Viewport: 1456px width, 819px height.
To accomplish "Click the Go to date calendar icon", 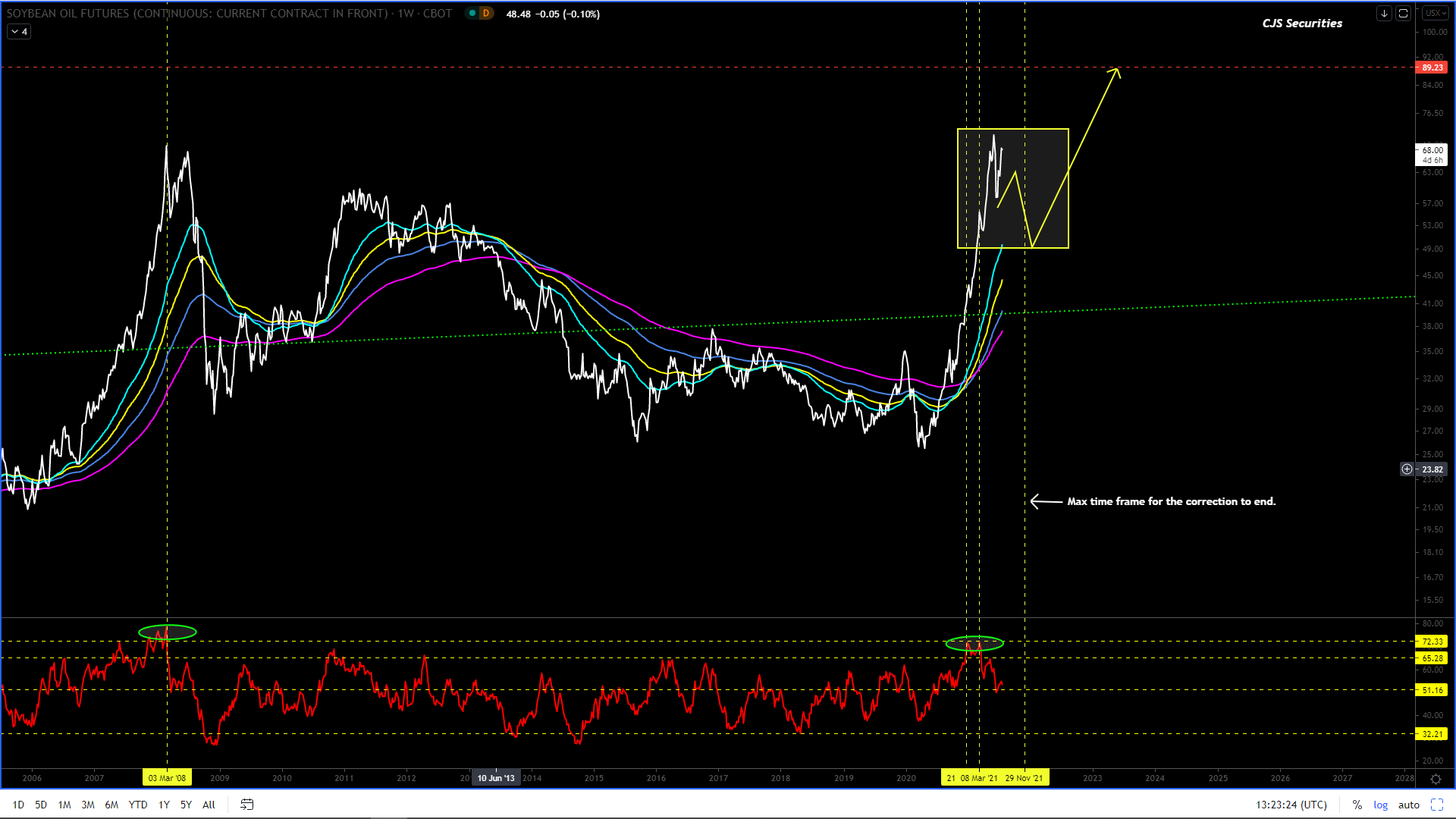I will tap(246, 805).
